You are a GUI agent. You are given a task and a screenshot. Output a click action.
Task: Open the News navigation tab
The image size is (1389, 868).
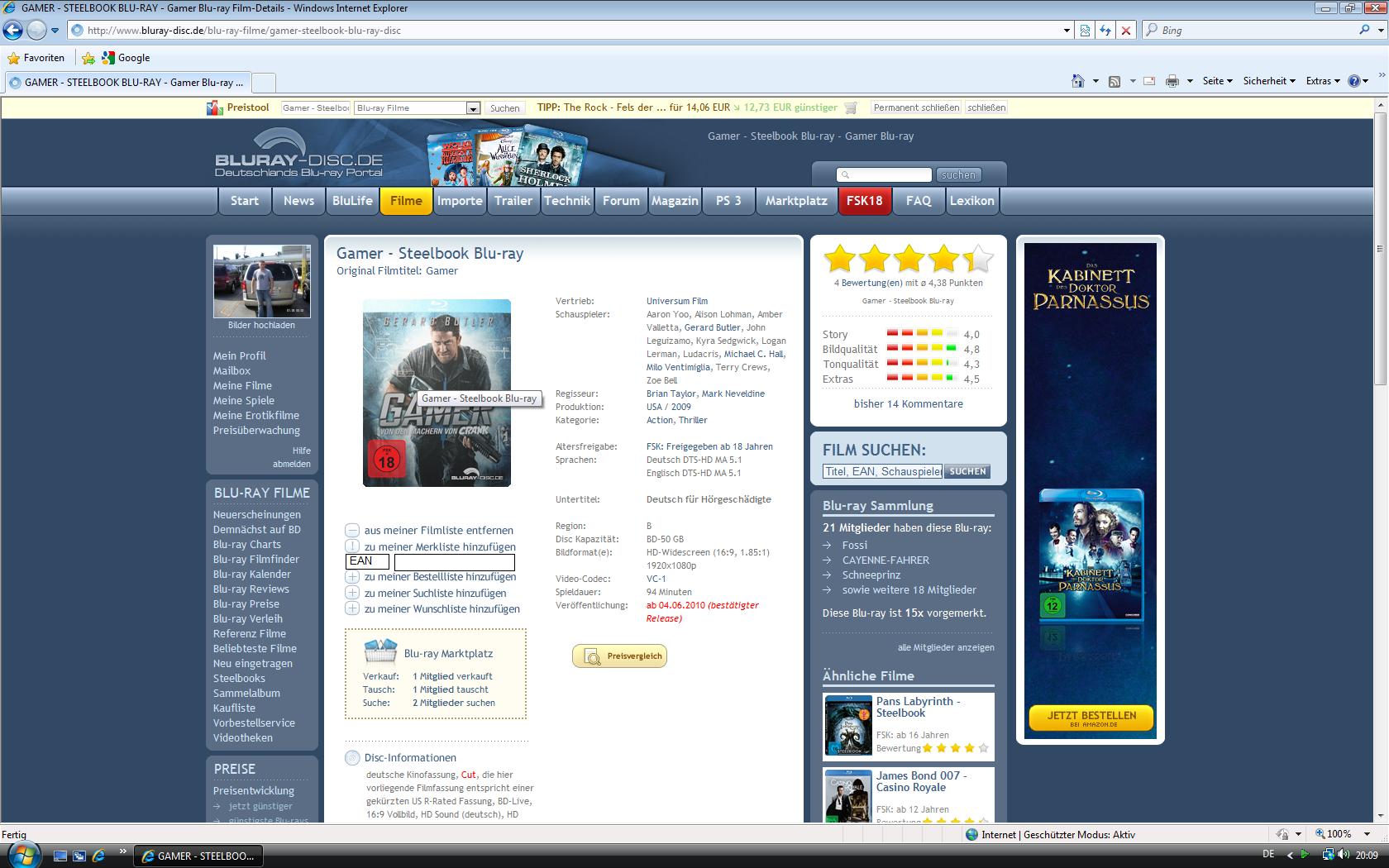click(298, 201)
